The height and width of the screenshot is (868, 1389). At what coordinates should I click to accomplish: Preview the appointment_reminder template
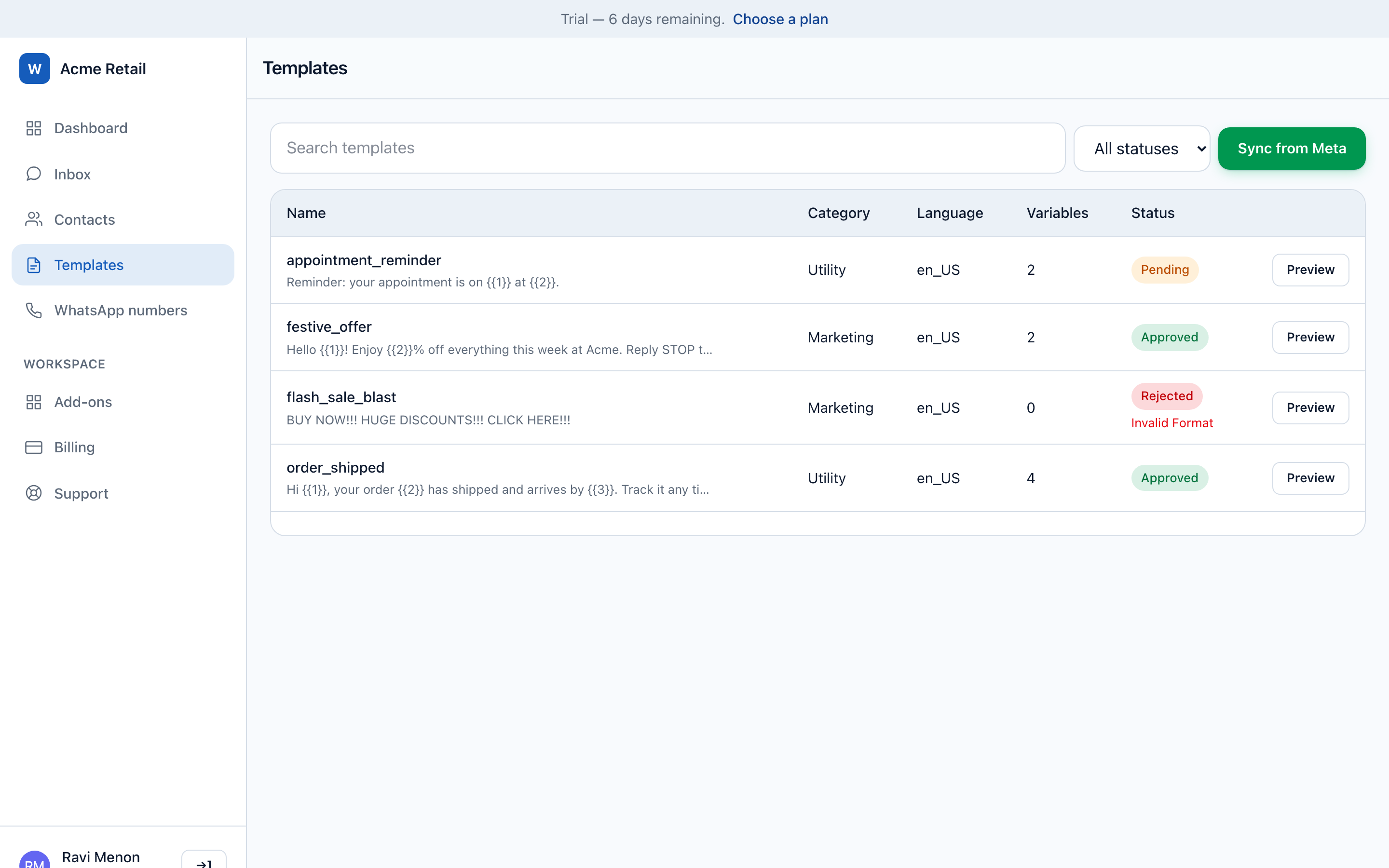tap(1310, 270)
